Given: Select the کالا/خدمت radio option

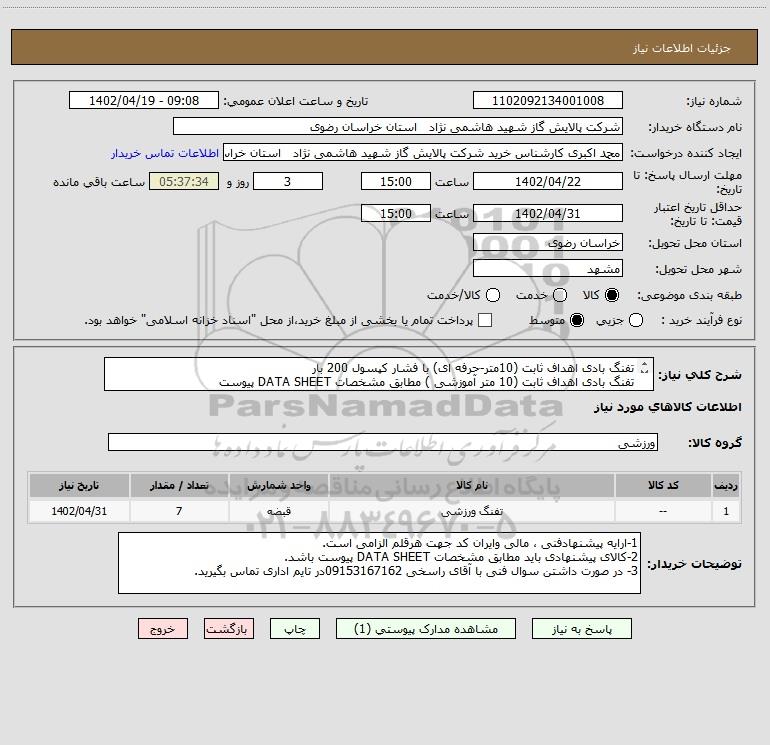Looking at the screenshot, I should coord(493,295).
